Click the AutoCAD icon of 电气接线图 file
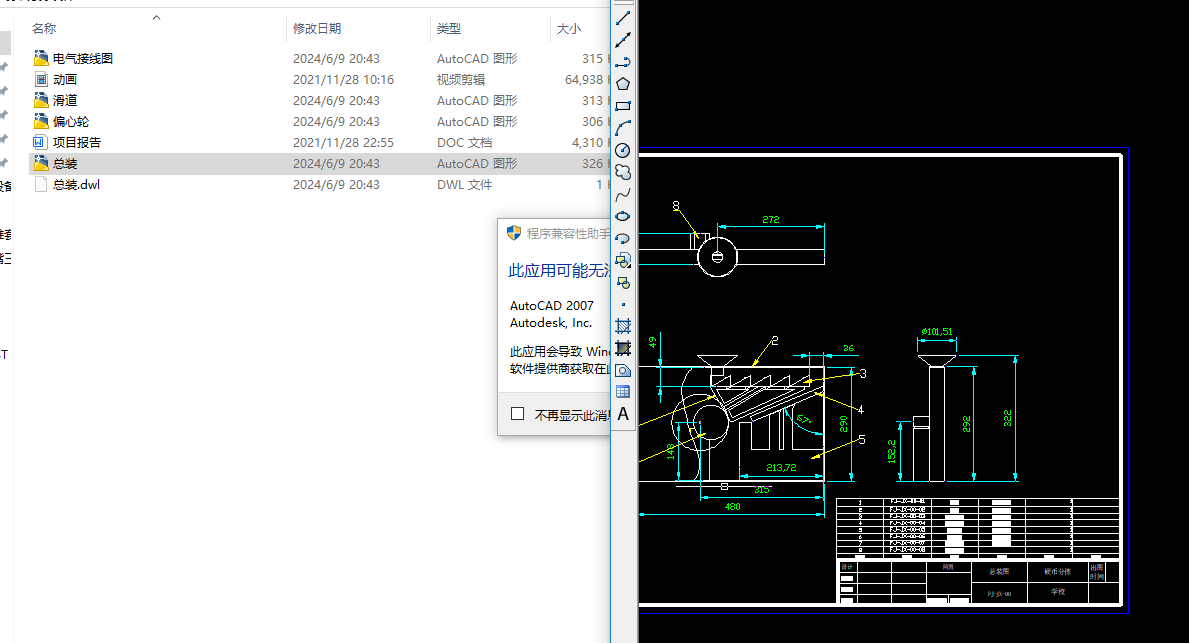The width and height of the screenshot is (1189, 643). (41, 58)
